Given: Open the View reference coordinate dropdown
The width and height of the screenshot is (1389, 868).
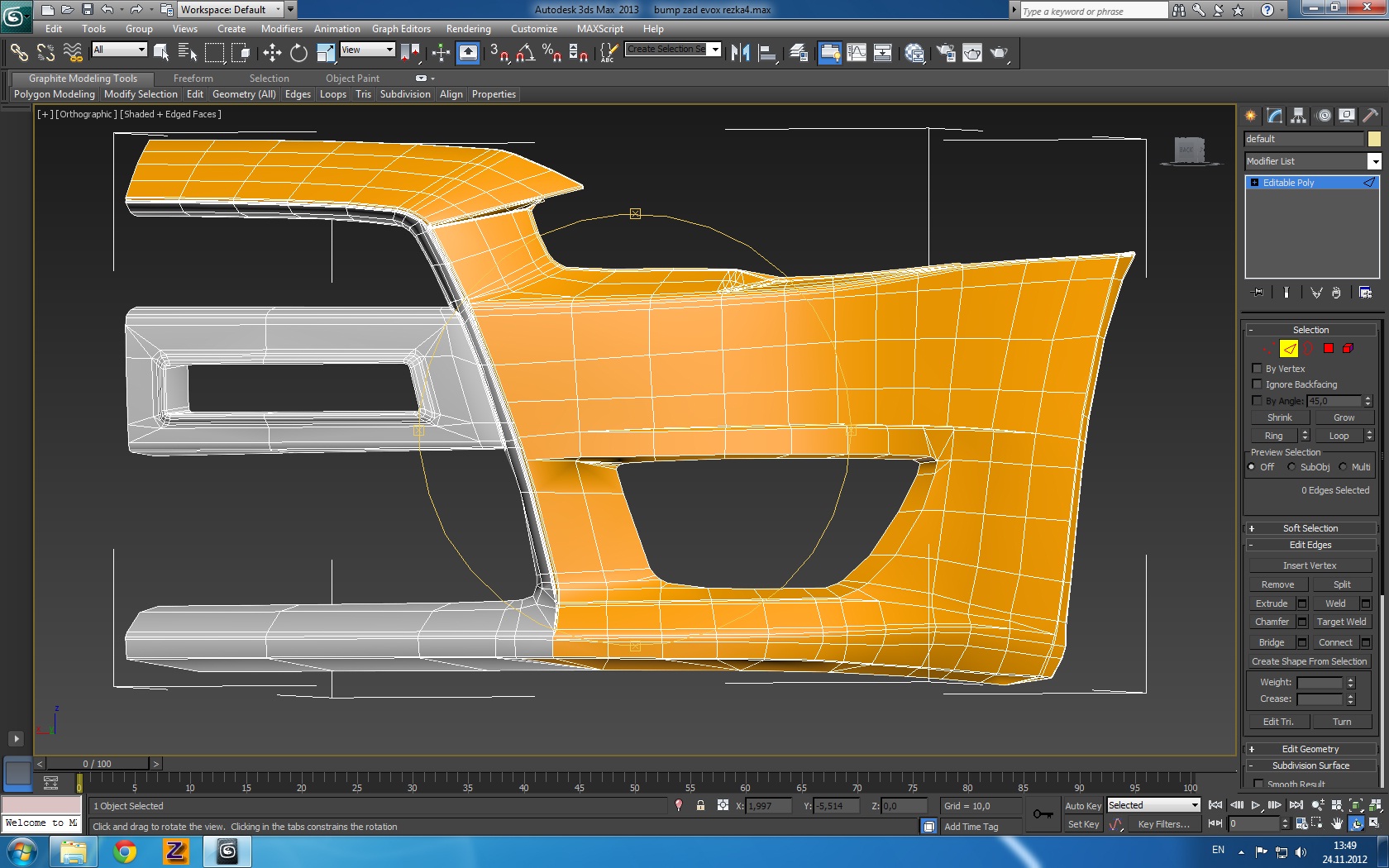Looking at the screenshot, I should pyautogui.click(x=368, y=50).
